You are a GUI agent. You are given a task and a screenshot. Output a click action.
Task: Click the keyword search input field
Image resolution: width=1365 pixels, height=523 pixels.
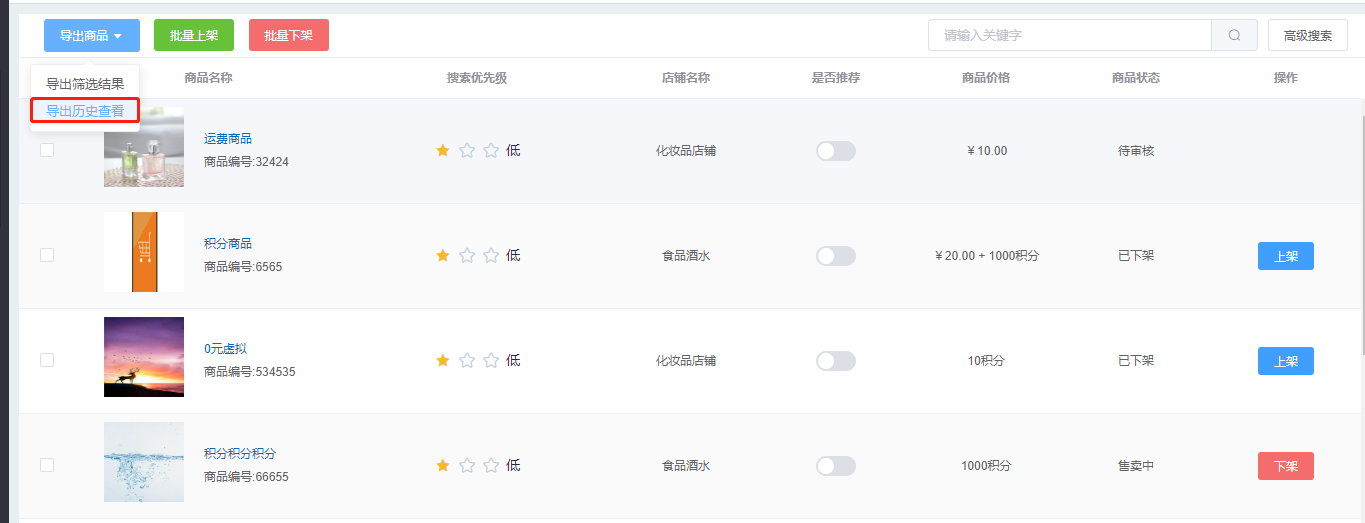point(1070,35)
